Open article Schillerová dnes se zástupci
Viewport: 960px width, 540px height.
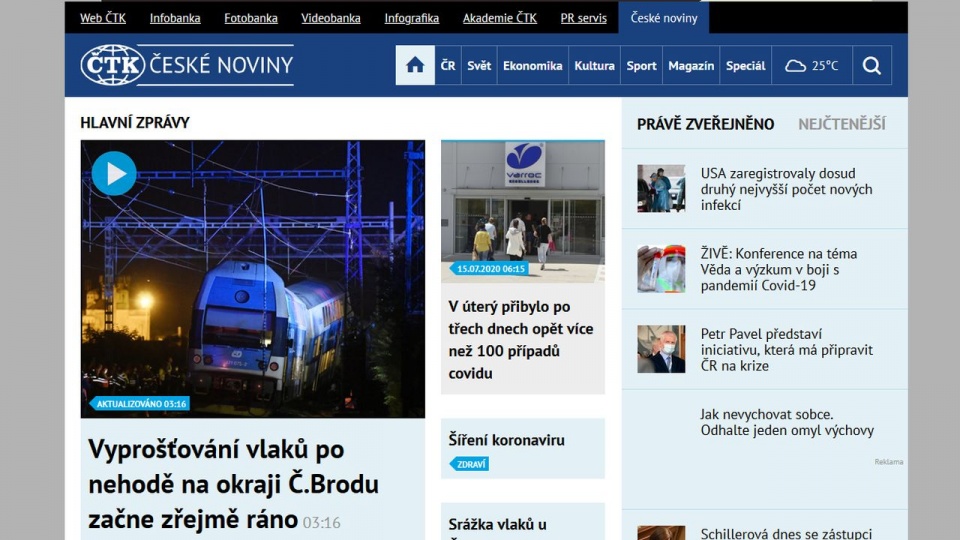coord(786,534)
